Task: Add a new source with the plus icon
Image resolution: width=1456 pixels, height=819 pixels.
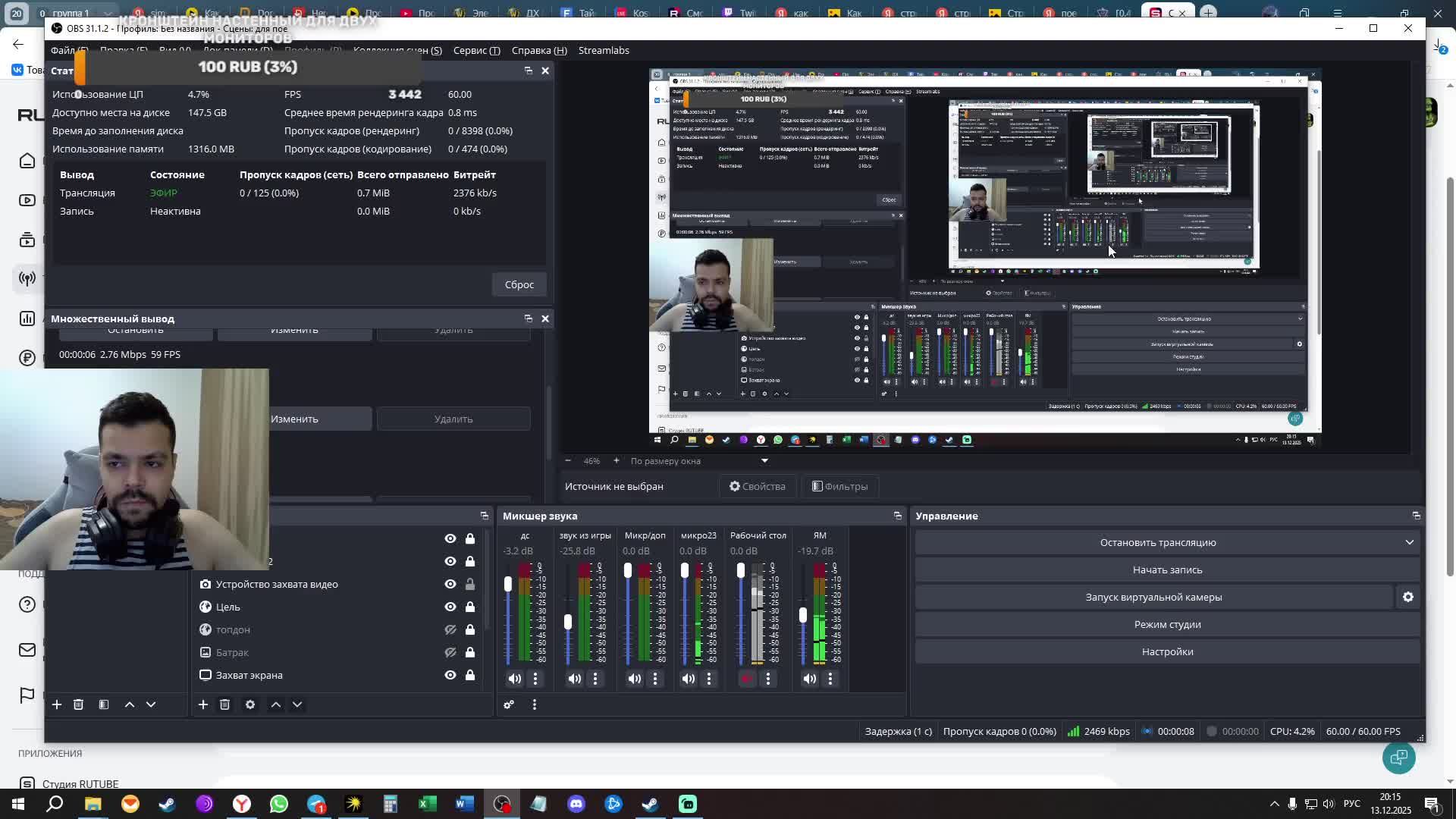Action: 202,704
